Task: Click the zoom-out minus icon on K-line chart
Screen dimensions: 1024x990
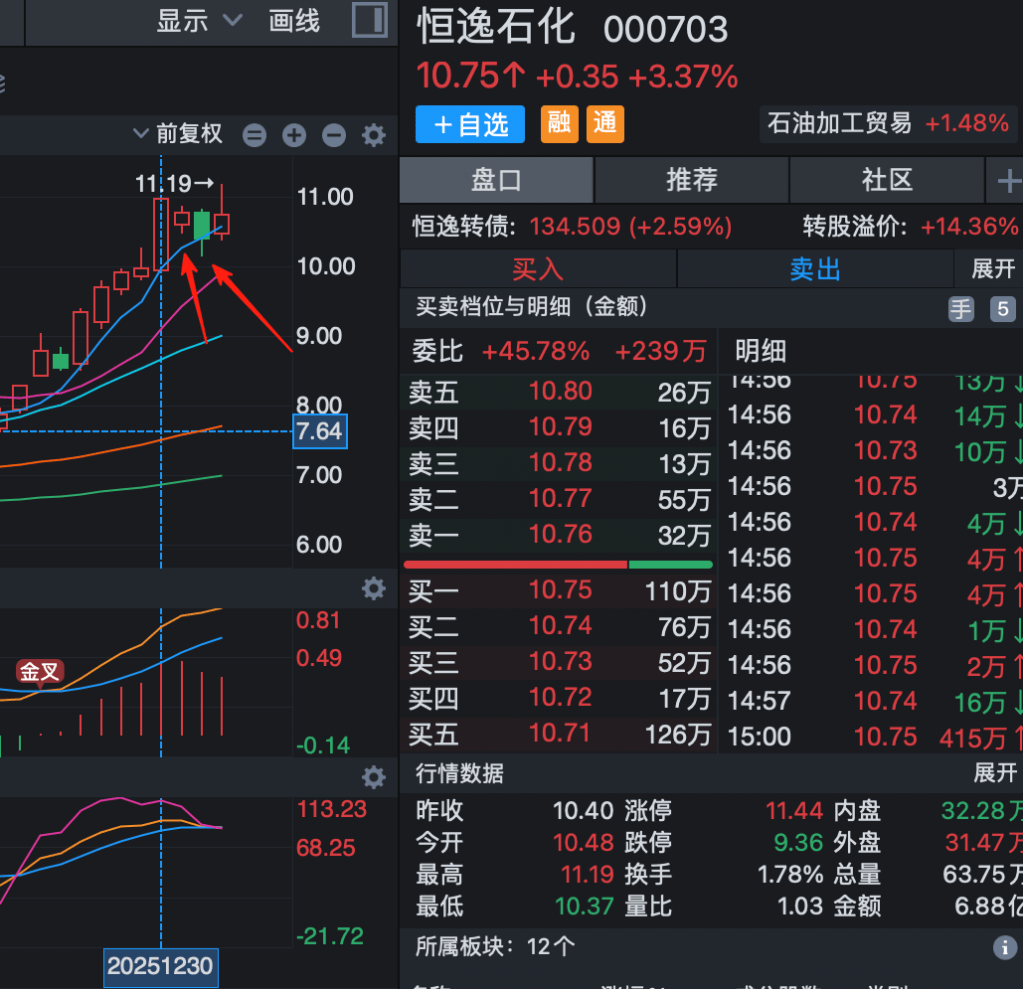Action: click(x=334, y=135)
